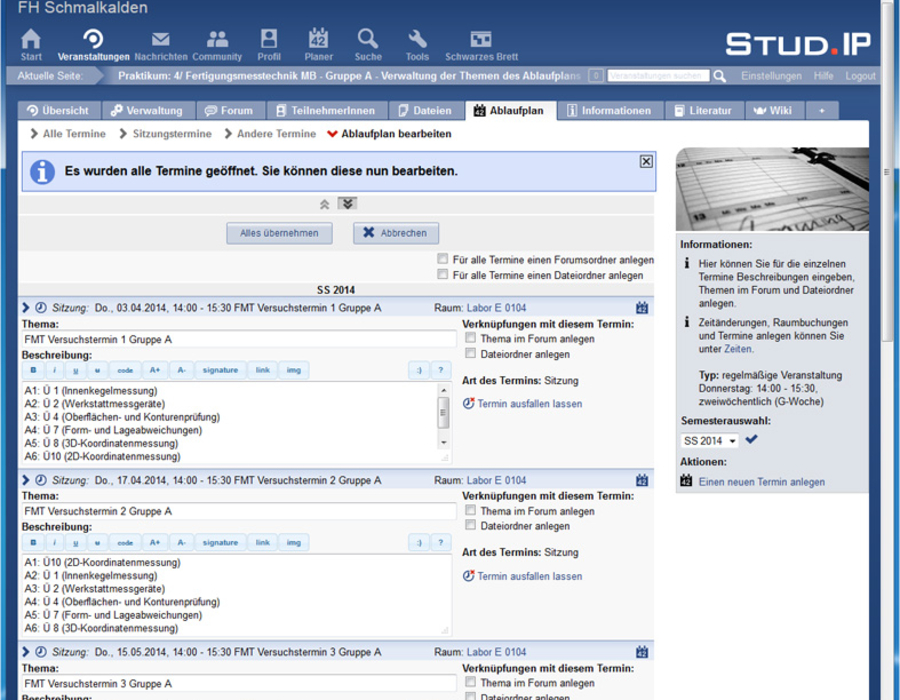Check Thema im Forum anlegen for Versuchstermin 2
The height and width of the screenshot is (700, 900).
tap(471, 510)
